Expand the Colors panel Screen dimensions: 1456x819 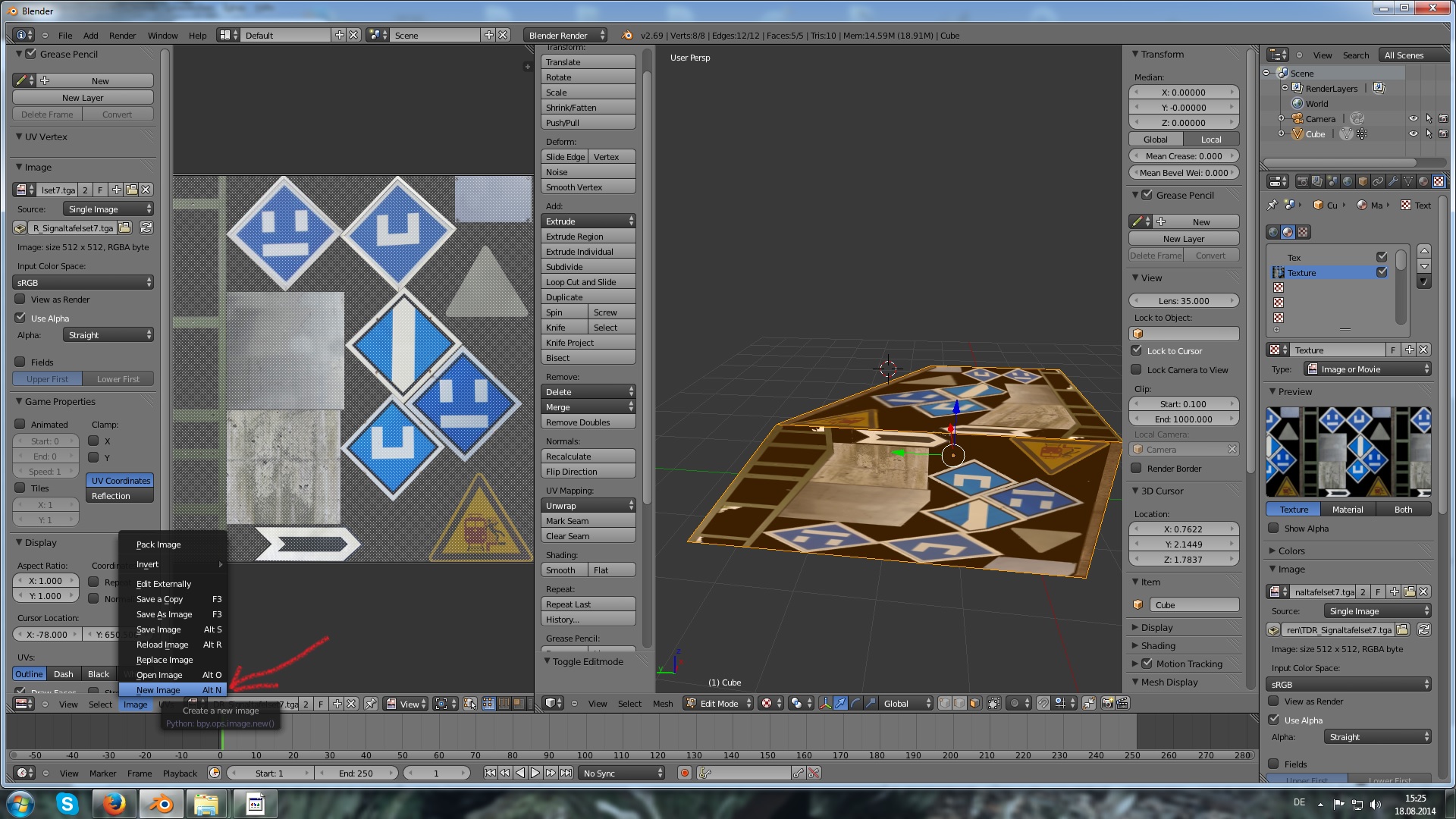pyautogui.click(x=1291, y=551)
